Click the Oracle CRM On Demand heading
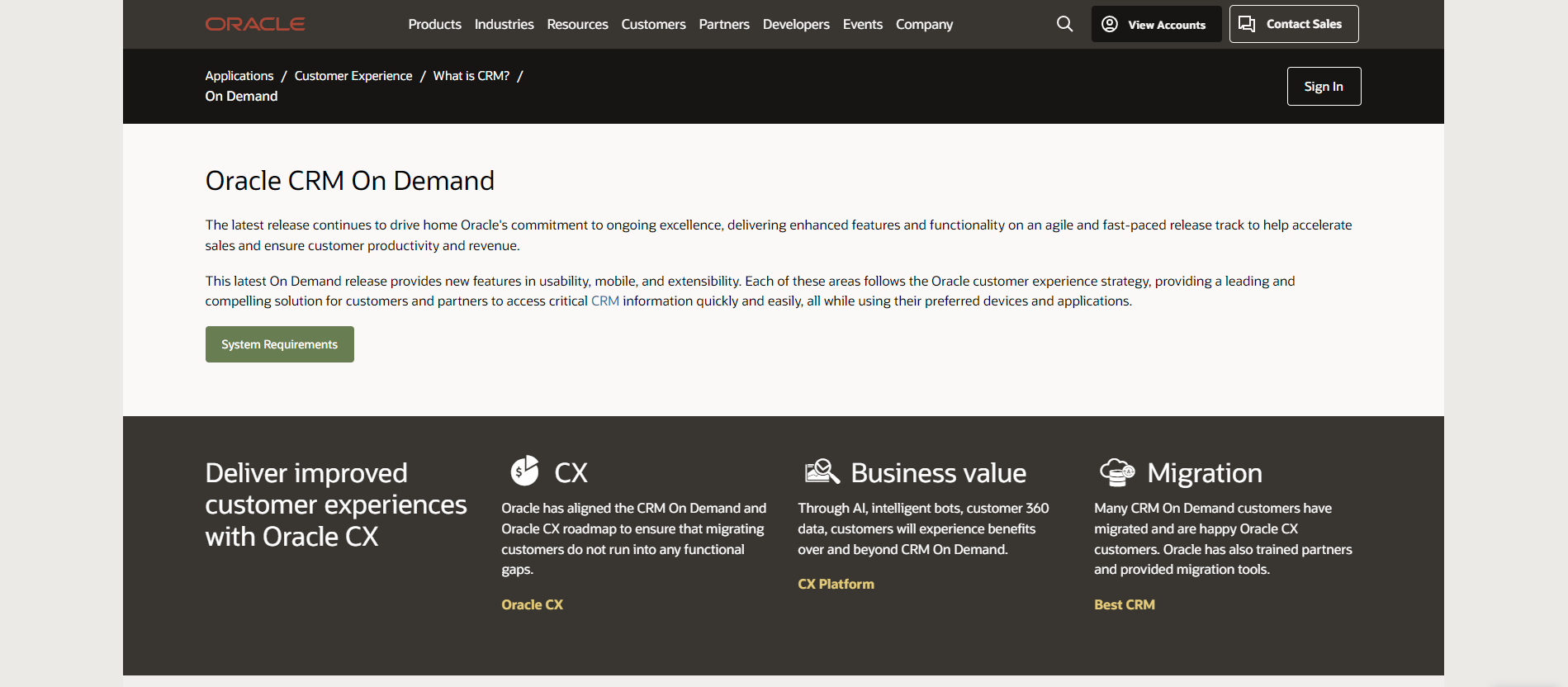Image resolution: width=1568 pixels, height=687 pixels. click(x=349, y=180)
